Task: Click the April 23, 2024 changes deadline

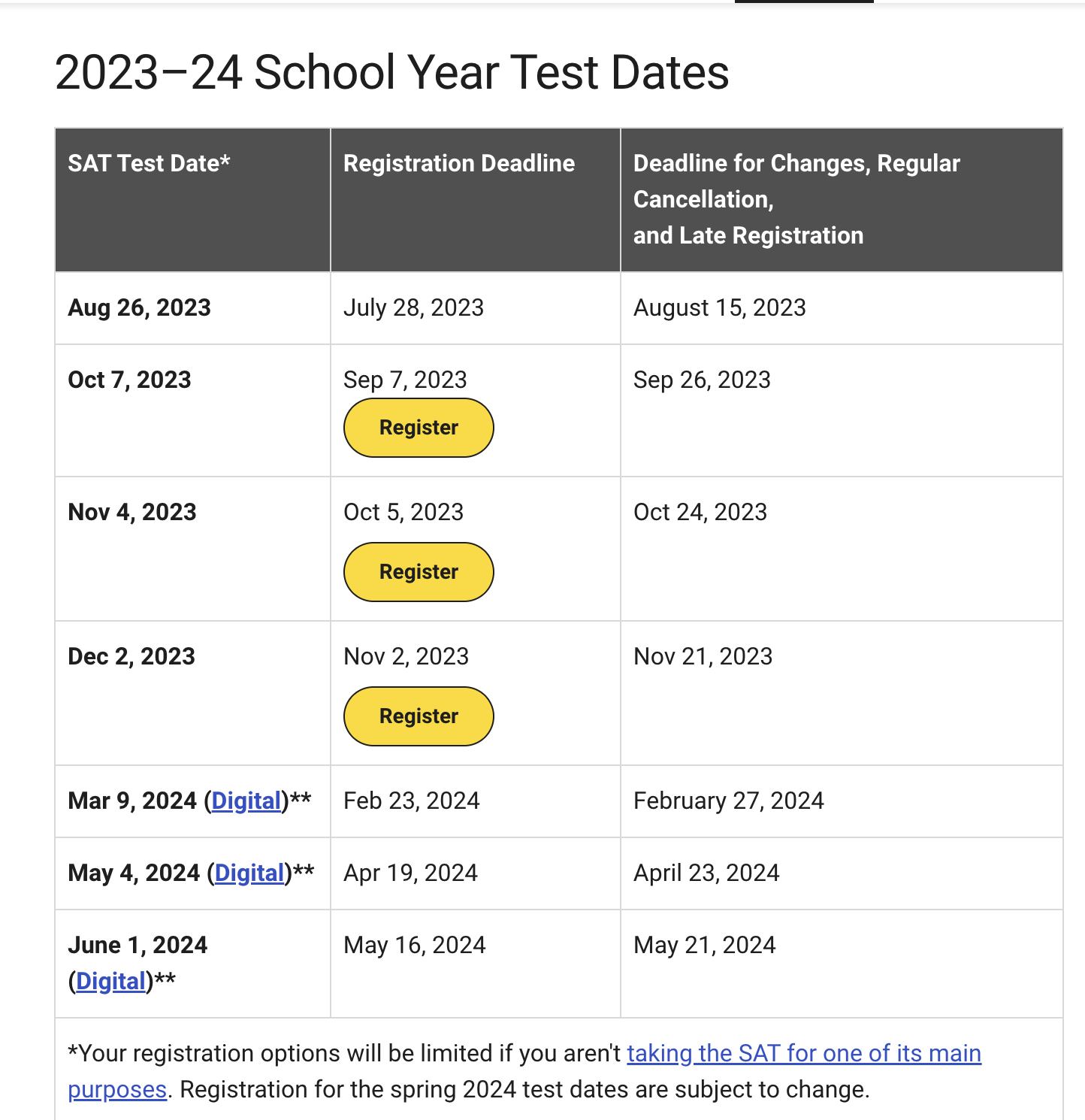Action: coord(706,873)
